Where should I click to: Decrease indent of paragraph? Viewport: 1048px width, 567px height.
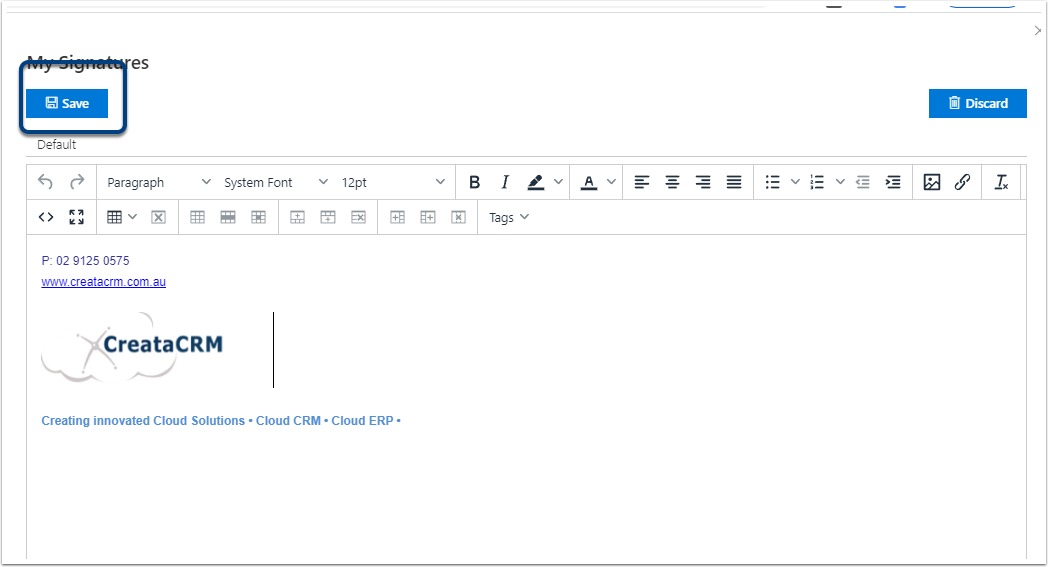pos(863,182)
